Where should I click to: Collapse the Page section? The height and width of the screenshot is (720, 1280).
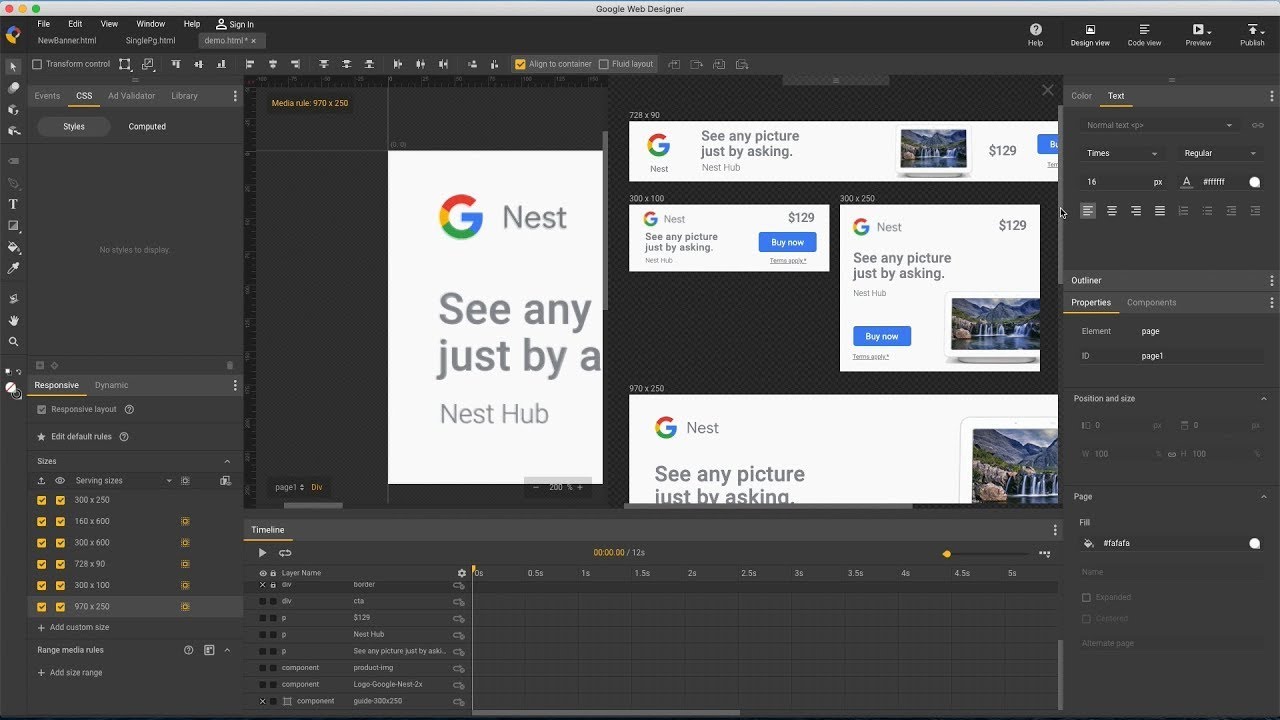[1263, 496]
